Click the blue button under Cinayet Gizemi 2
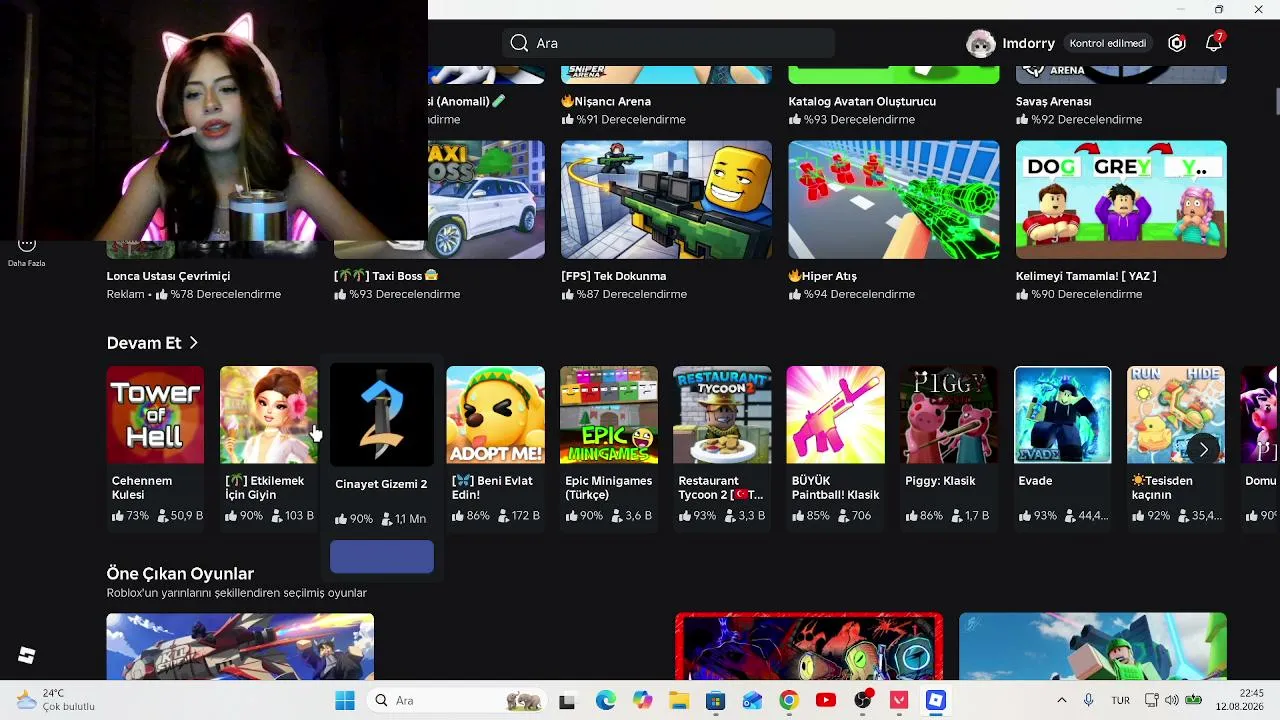Image resolution: width=1280 pixels, height=720 pixels. click(382, 557)
